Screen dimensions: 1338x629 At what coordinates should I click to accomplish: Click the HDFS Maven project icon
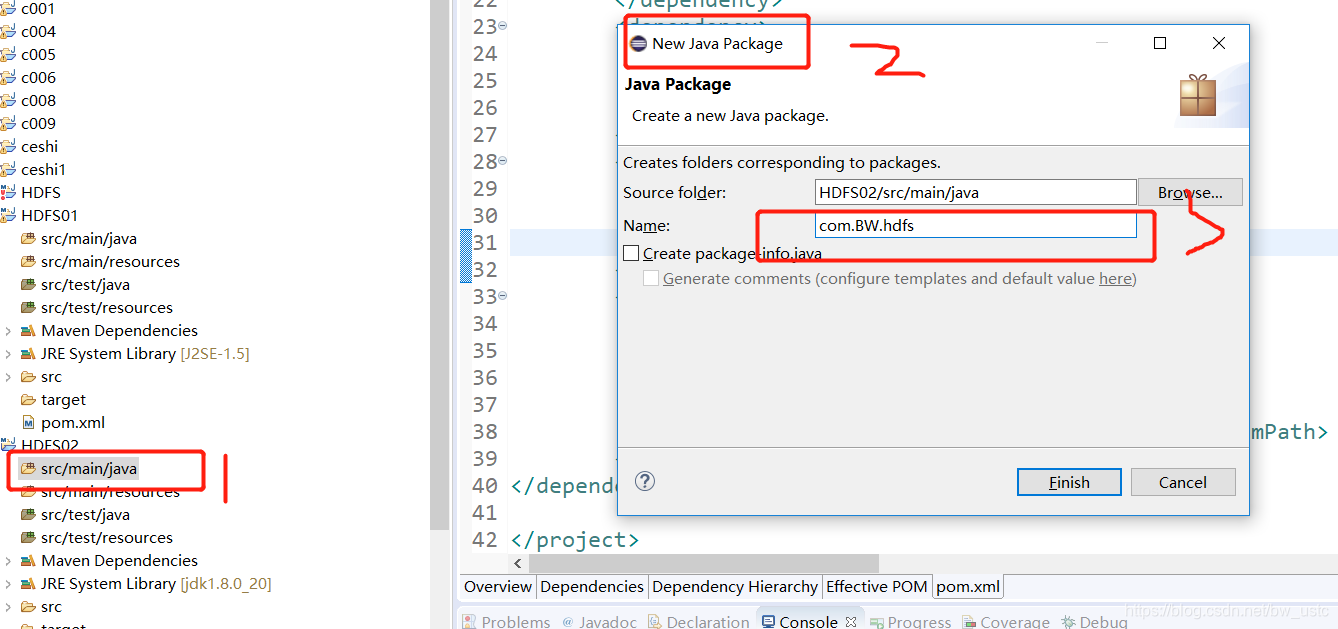coord(8,192)
